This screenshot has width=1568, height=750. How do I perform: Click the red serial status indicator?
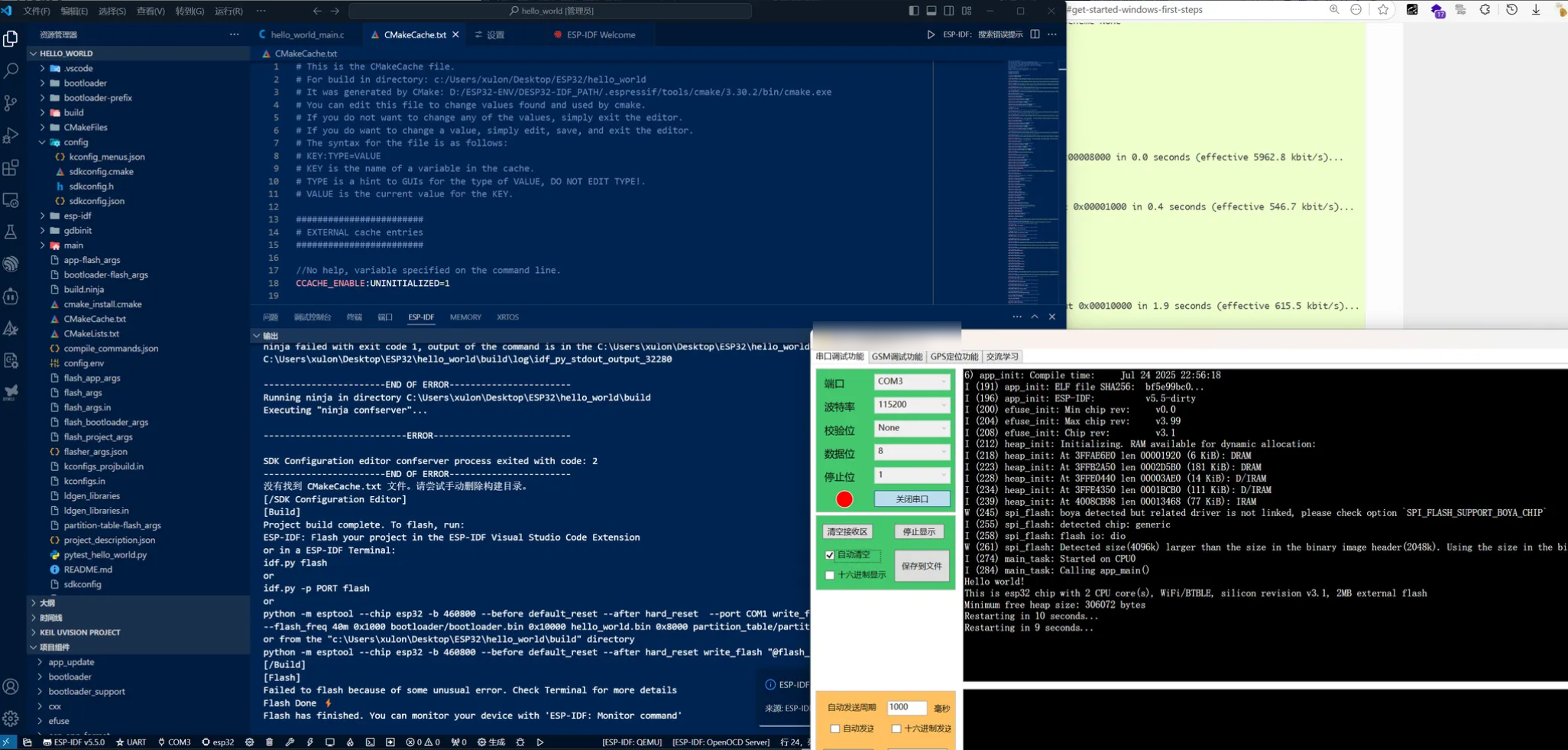click(x=844, y=499)
